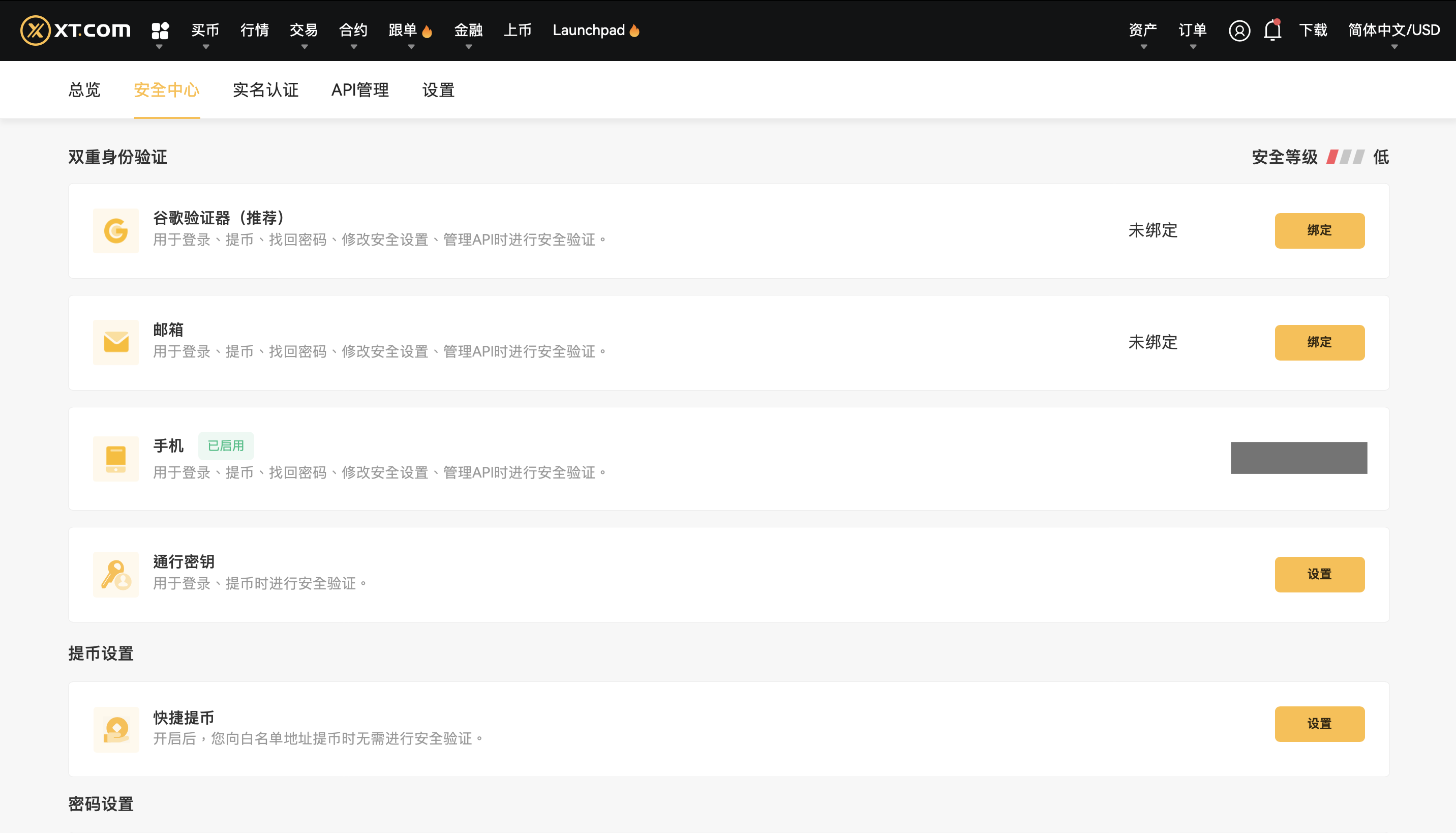The height and width of the screenshot is (833, 1456).
Task: Open the notifications bell icon
Action: pos(1272,29)
